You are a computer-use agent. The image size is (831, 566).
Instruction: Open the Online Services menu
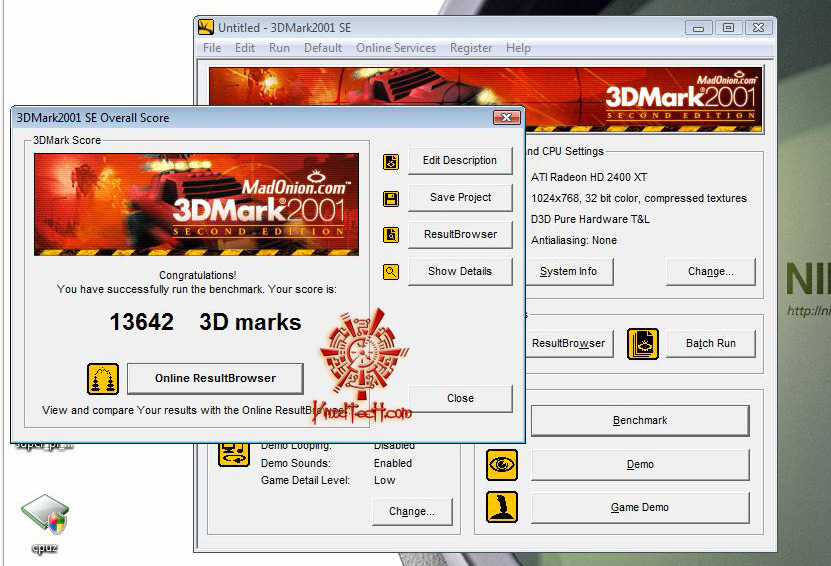[x=396, y=48]
